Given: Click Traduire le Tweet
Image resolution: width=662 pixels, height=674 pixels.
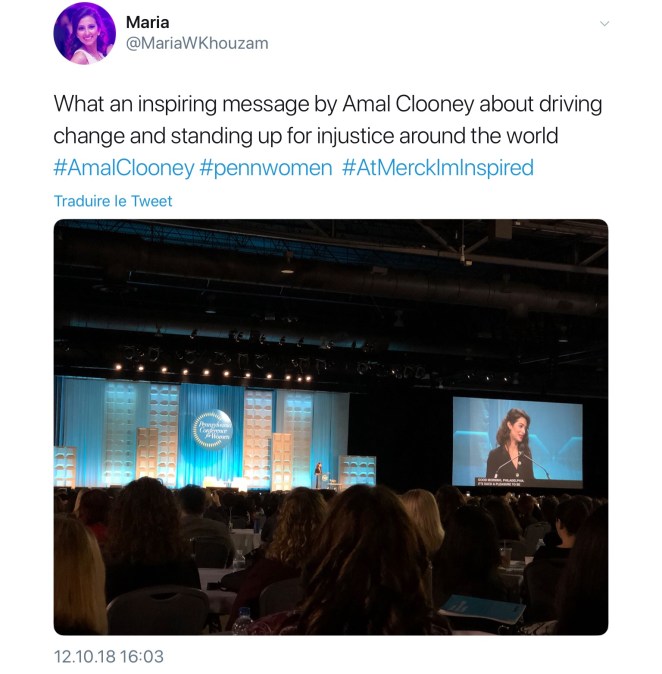Looking at the screenshot, I should 113,201.
